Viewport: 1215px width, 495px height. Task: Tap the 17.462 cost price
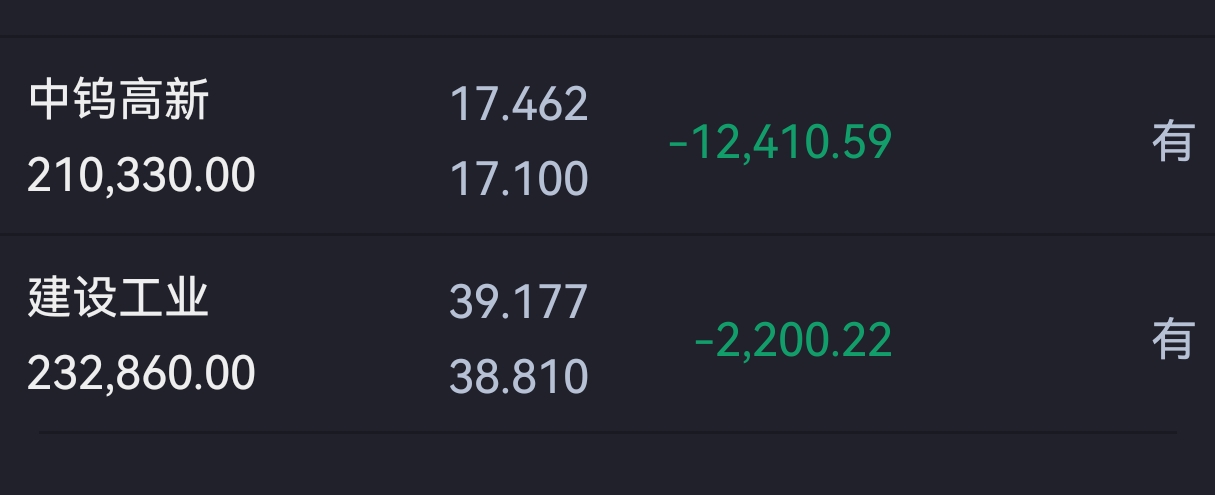pyautogui.click(x=519, y=104)
